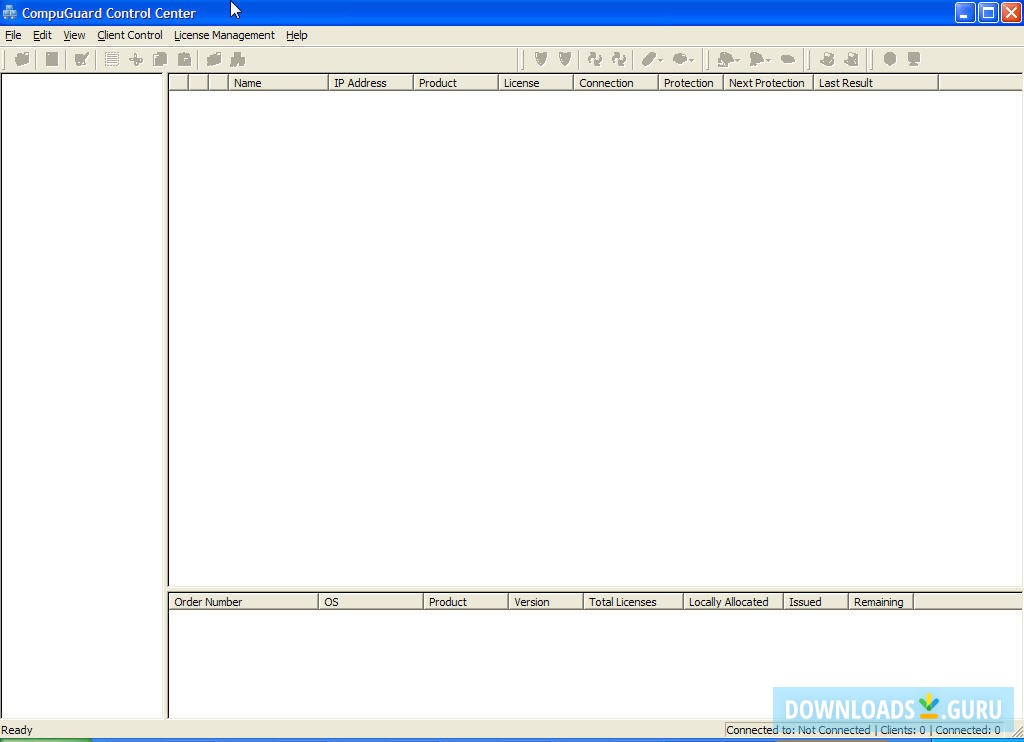Click the Select All list icon
The height and width of the screenshot is (742, 1024).
[111, 59]
